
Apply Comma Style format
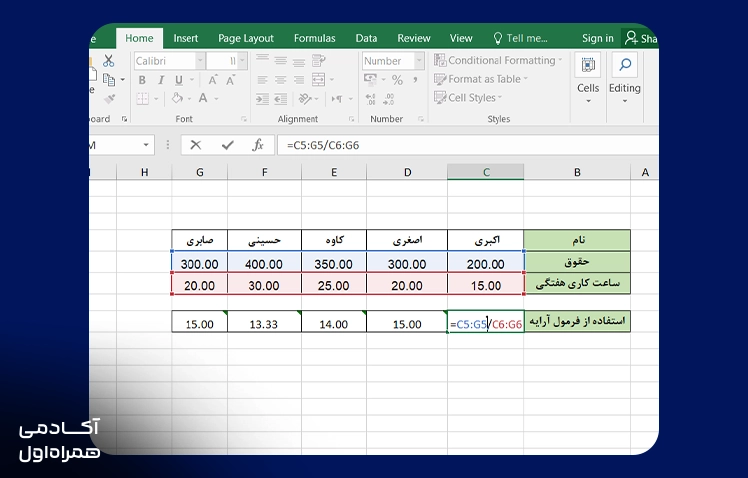point(416,80)
